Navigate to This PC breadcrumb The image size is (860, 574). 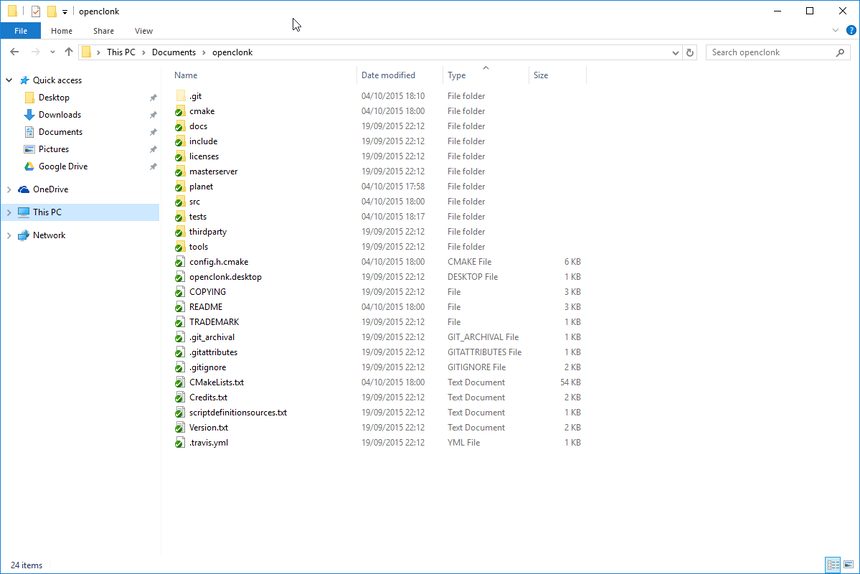click(x=121, y=52)
